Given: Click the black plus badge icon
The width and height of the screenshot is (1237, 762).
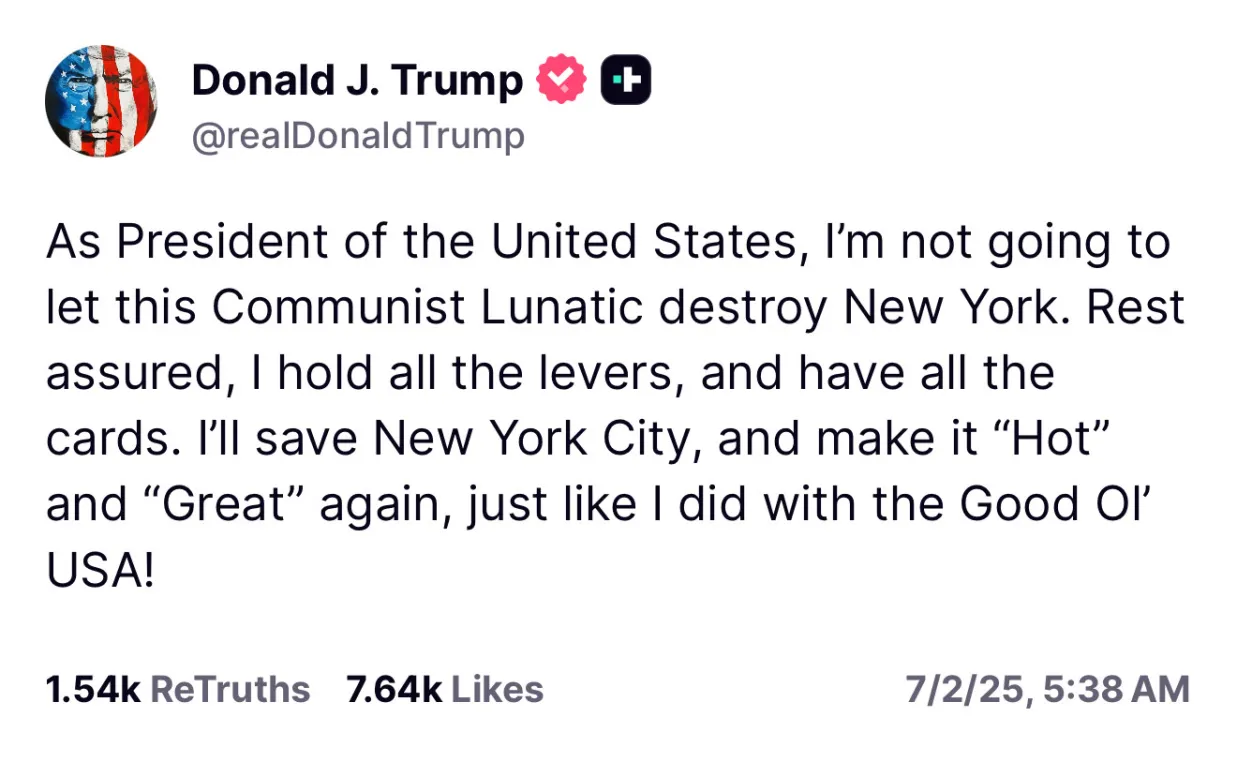Looking at the screenshot, I should click(625, 81).
